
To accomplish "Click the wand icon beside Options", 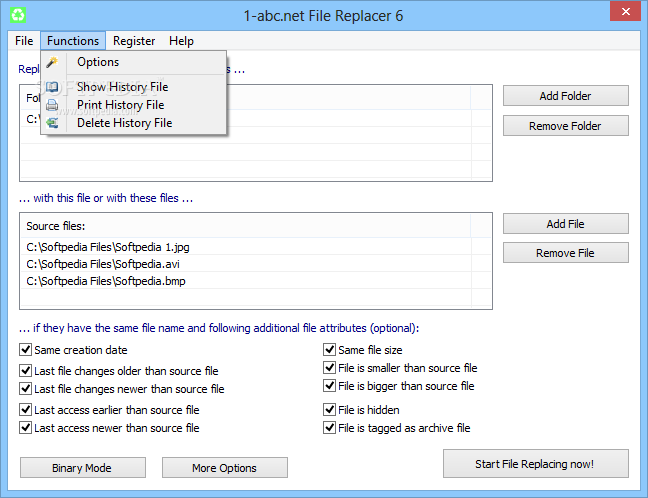I will tap(52, 62).
